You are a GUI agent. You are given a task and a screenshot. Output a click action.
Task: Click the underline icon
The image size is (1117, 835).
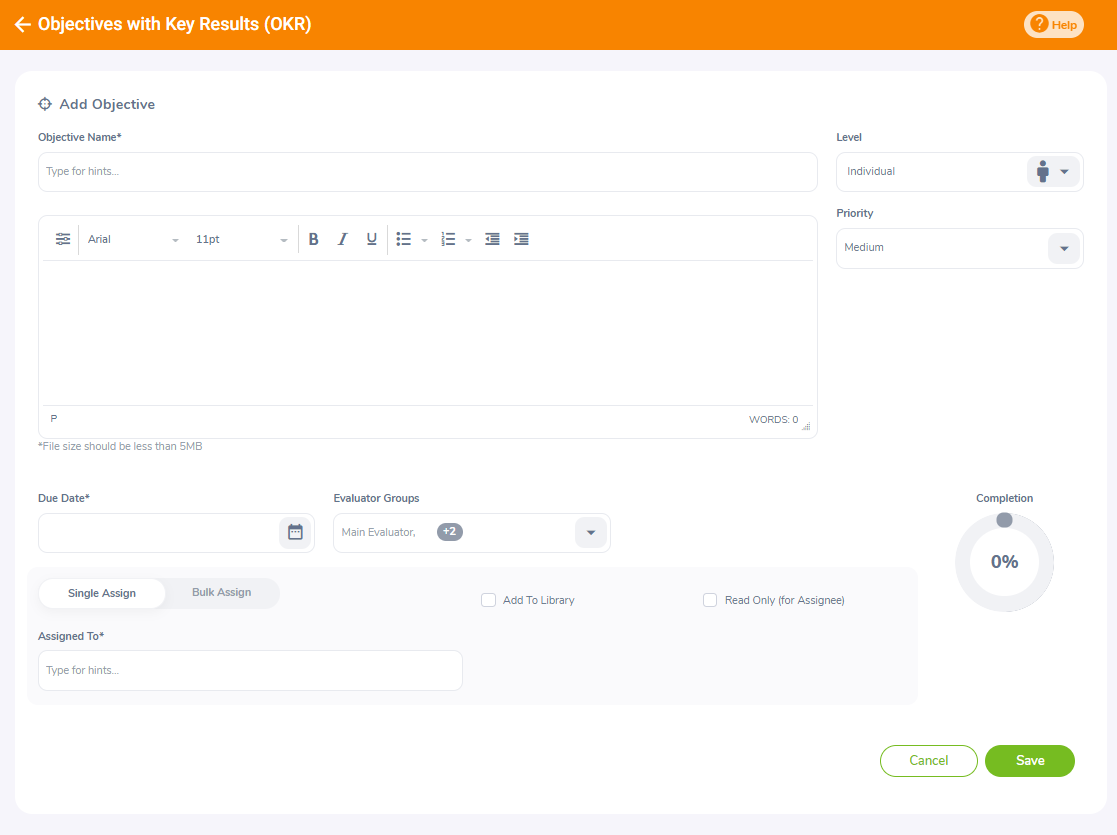[x=371, y=238]
